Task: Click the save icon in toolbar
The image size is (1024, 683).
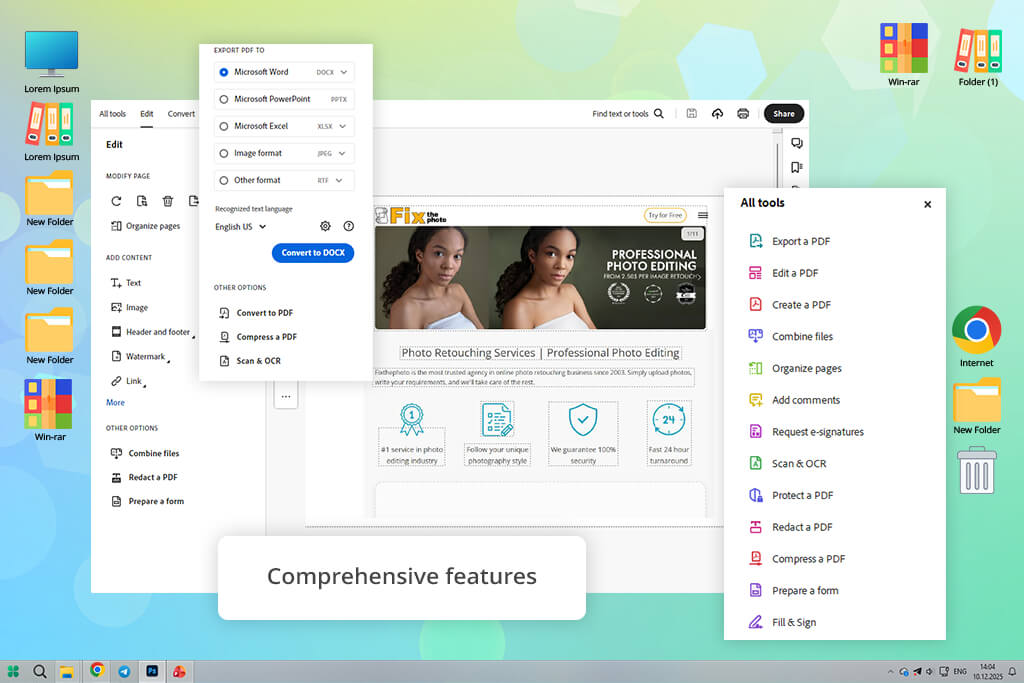Action: [x=692, y=114]
